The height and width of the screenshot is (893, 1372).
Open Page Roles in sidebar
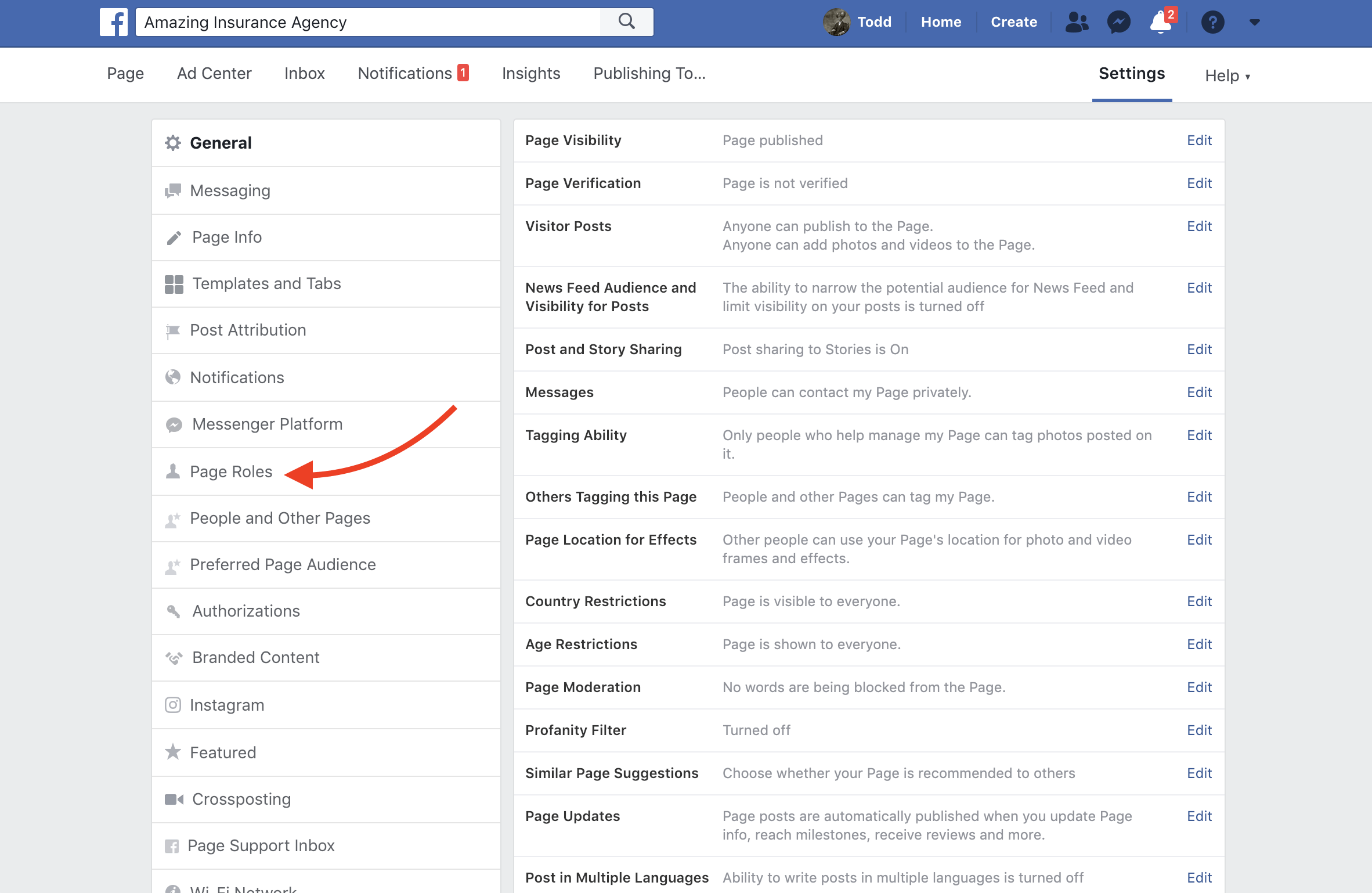231,471
